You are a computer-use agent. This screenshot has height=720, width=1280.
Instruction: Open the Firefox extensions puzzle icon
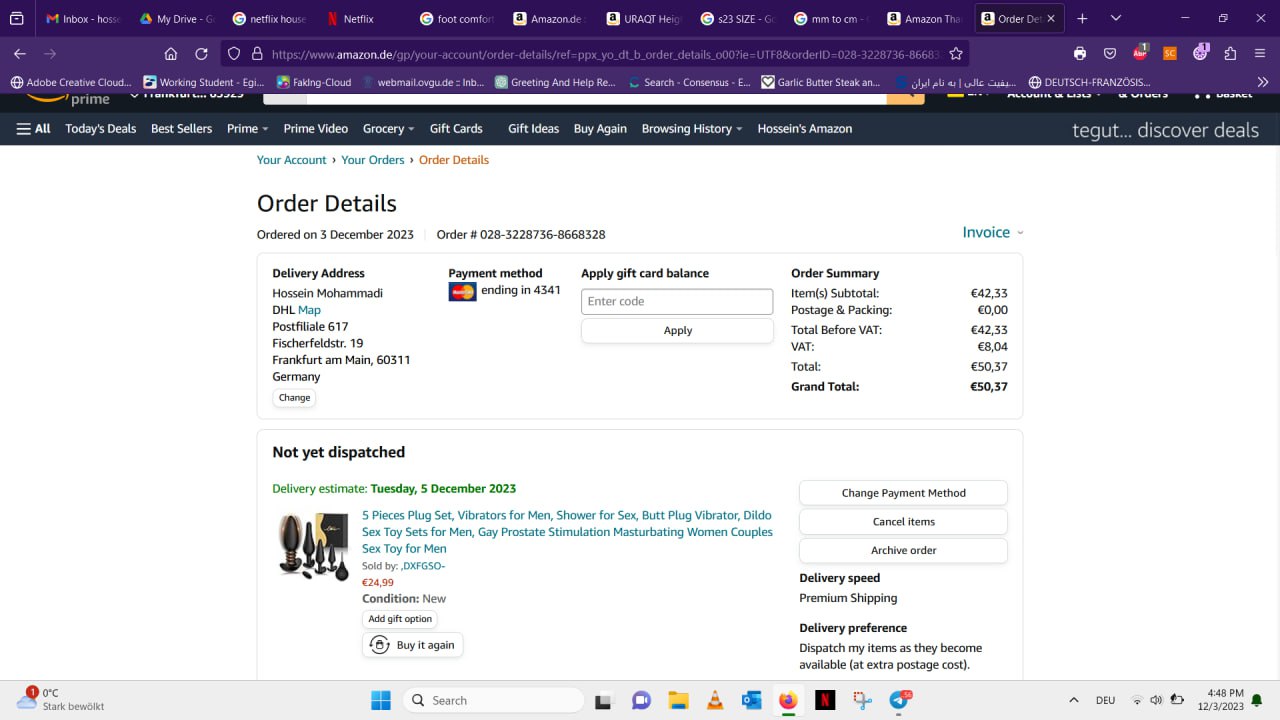[1230, 54]
